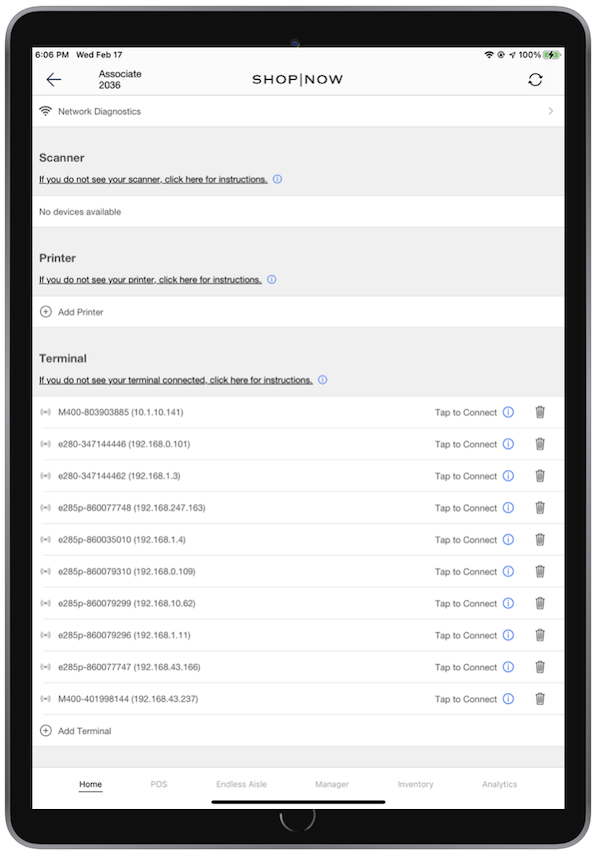Expand Network Diagnostics chevron
This screenshot has width=600, height=851.
(551, 111)
